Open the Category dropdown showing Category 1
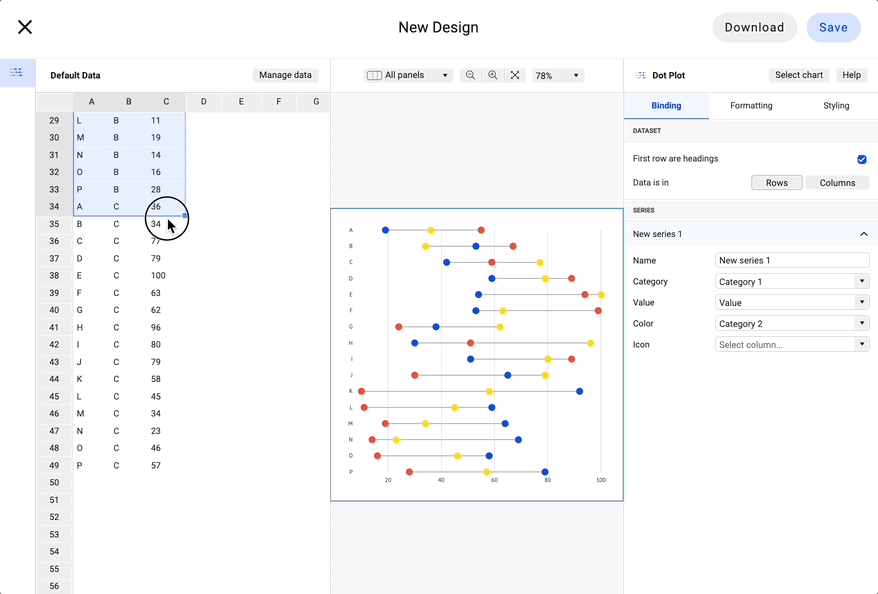 792,281
